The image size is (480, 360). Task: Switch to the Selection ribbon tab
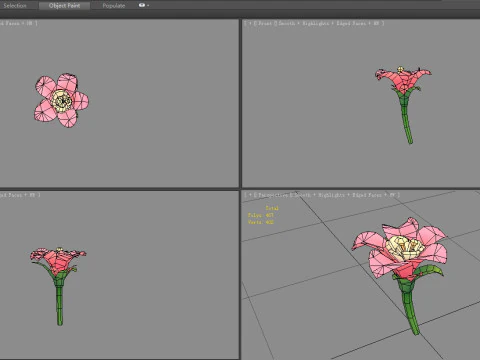tap(15, 5)
